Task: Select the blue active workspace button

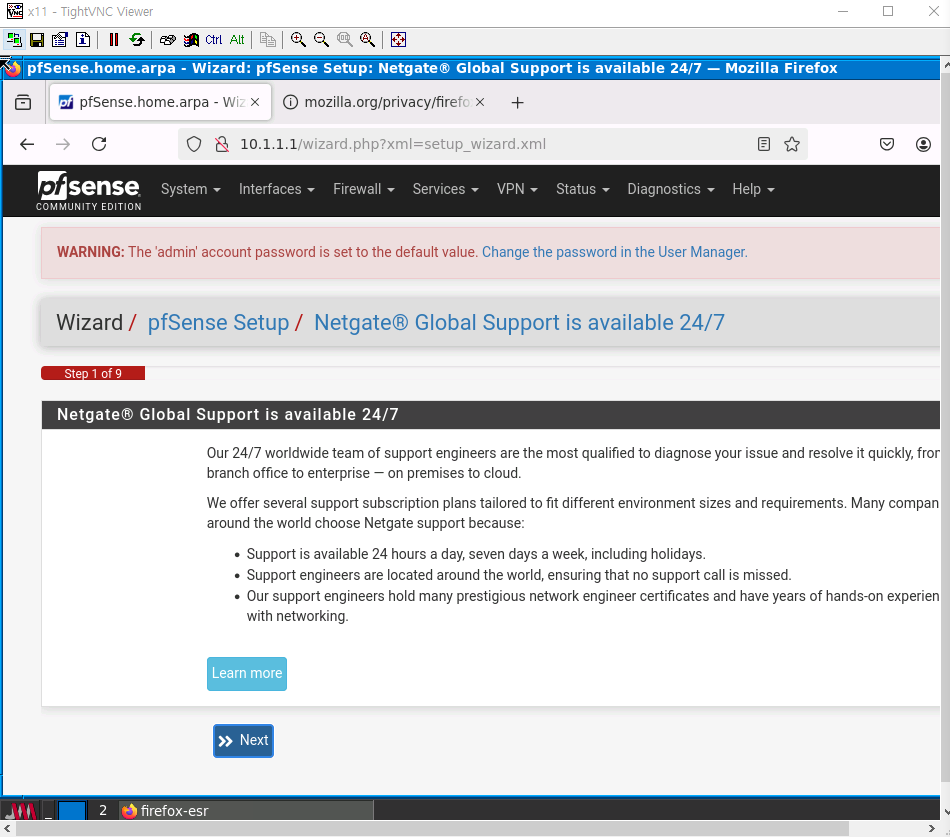Action: tap(71, 811)
